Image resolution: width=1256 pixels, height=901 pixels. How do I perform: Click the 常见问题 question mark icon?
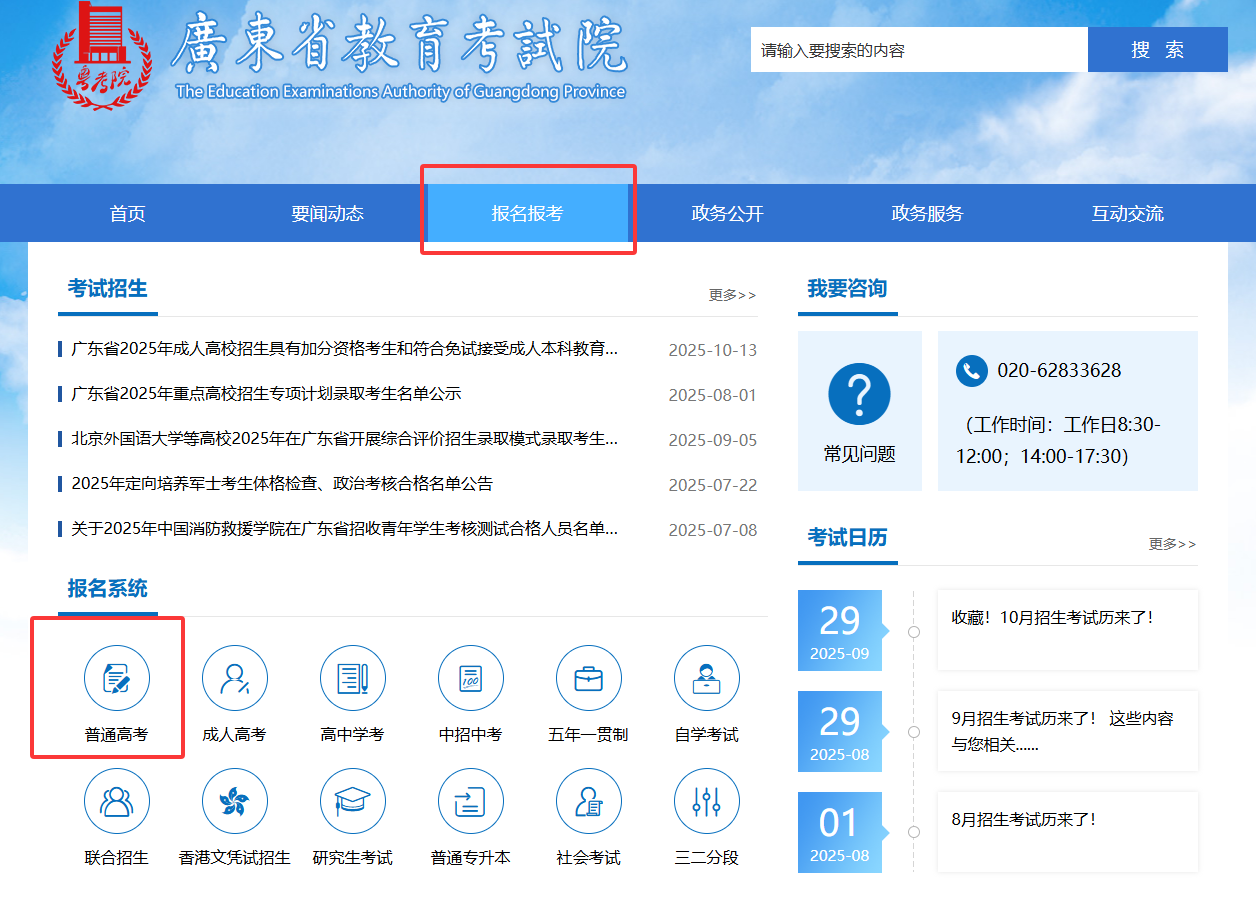coord(859,395)
